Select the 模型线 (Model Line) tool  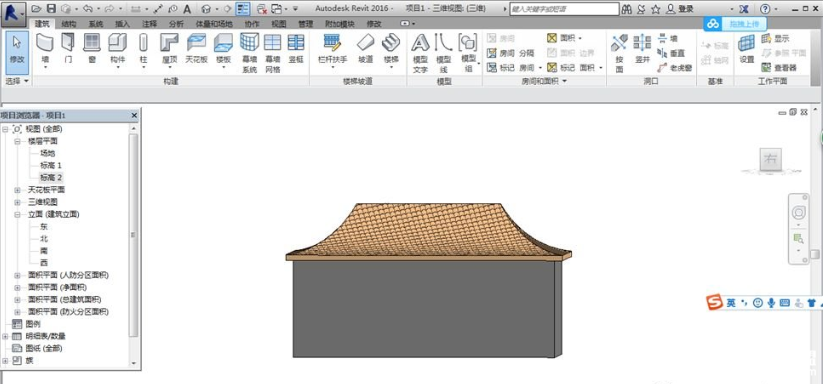point(444,53)
